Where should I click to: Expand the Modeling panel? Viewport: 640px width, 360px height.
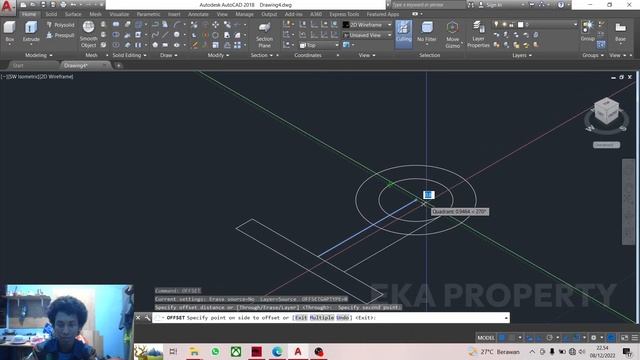(38, 55)
